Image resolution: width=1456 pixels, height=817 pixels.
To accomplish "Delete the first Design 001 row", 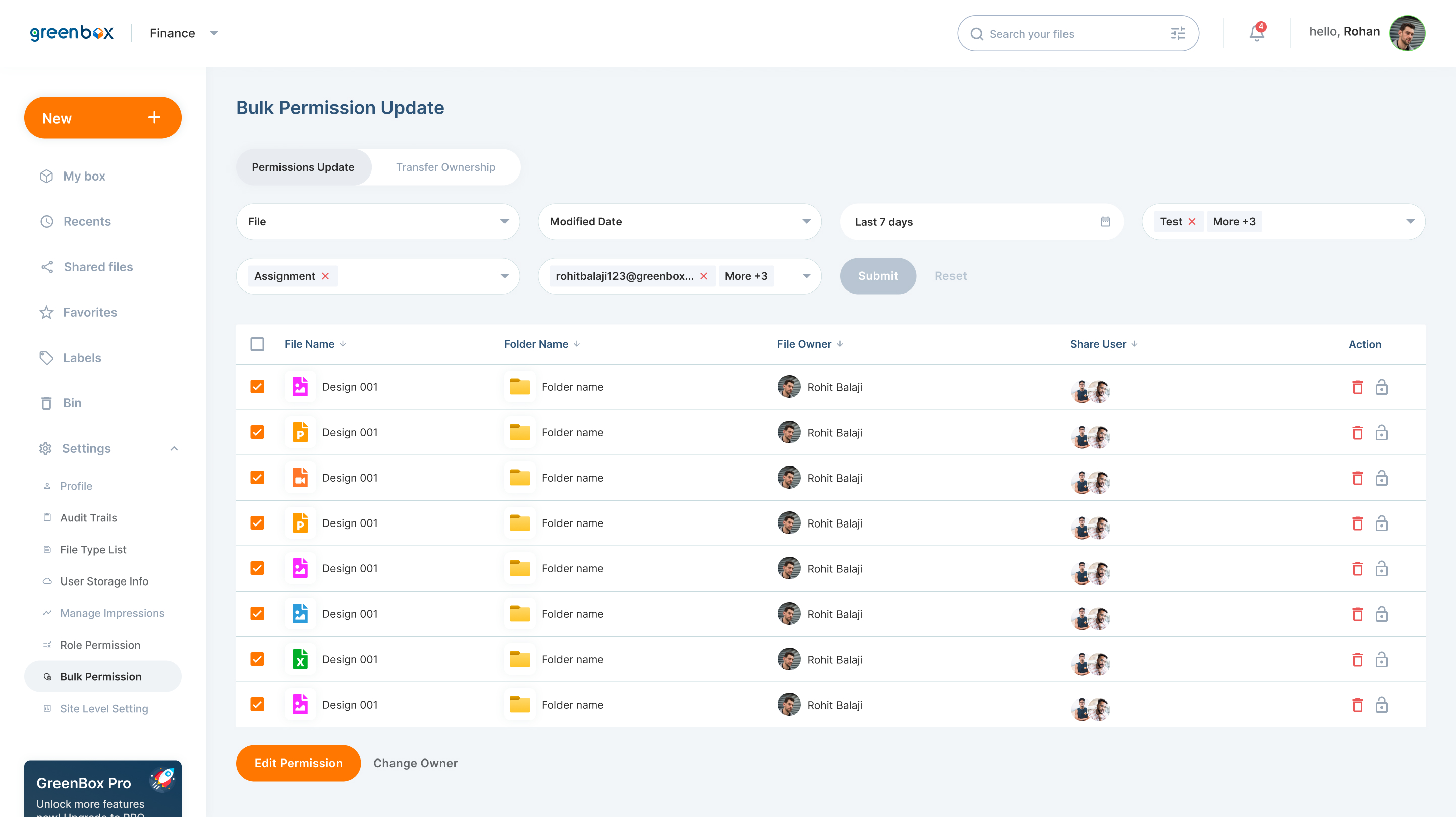I will 1357,387.
